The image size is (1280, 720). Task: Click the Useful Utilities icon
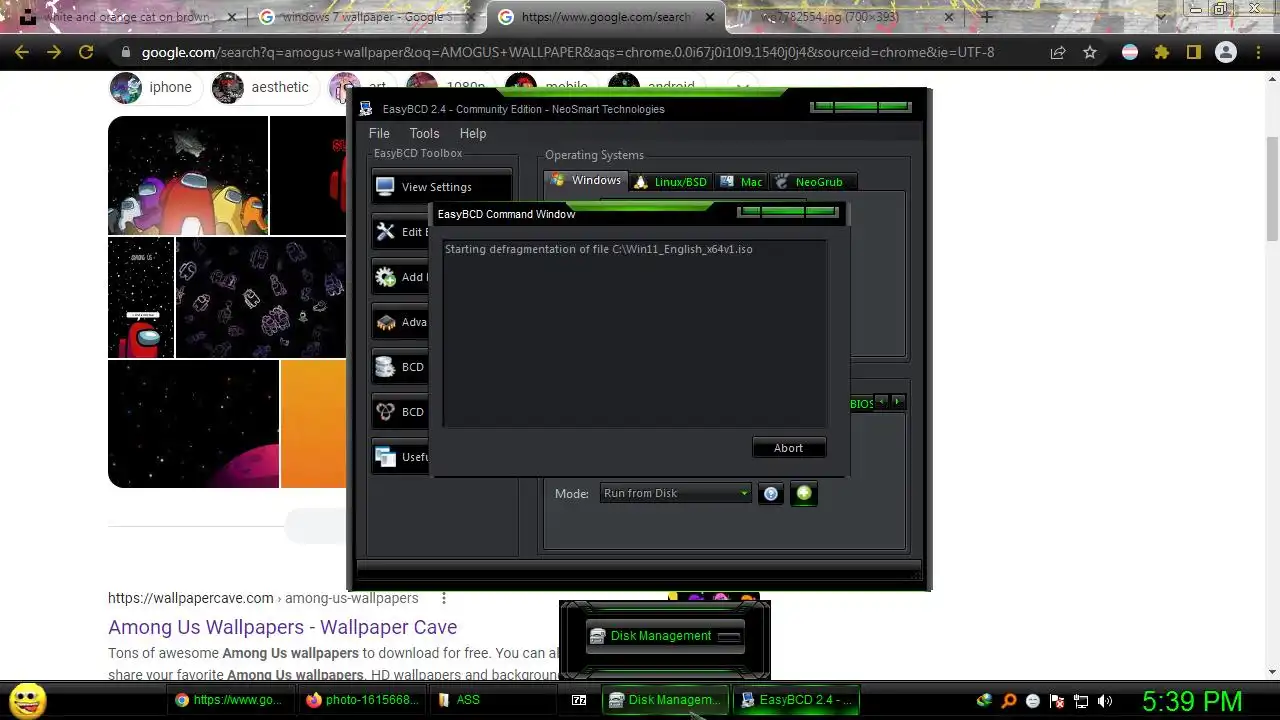point(386,457)
